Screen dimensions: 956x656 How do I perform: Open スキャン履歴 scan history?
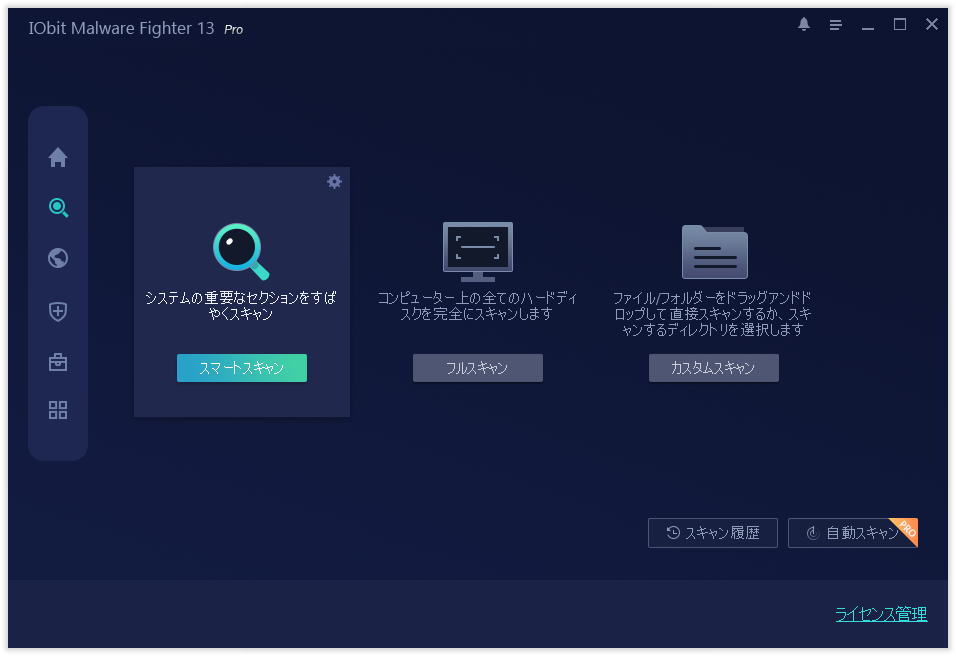tap(712, 533)
